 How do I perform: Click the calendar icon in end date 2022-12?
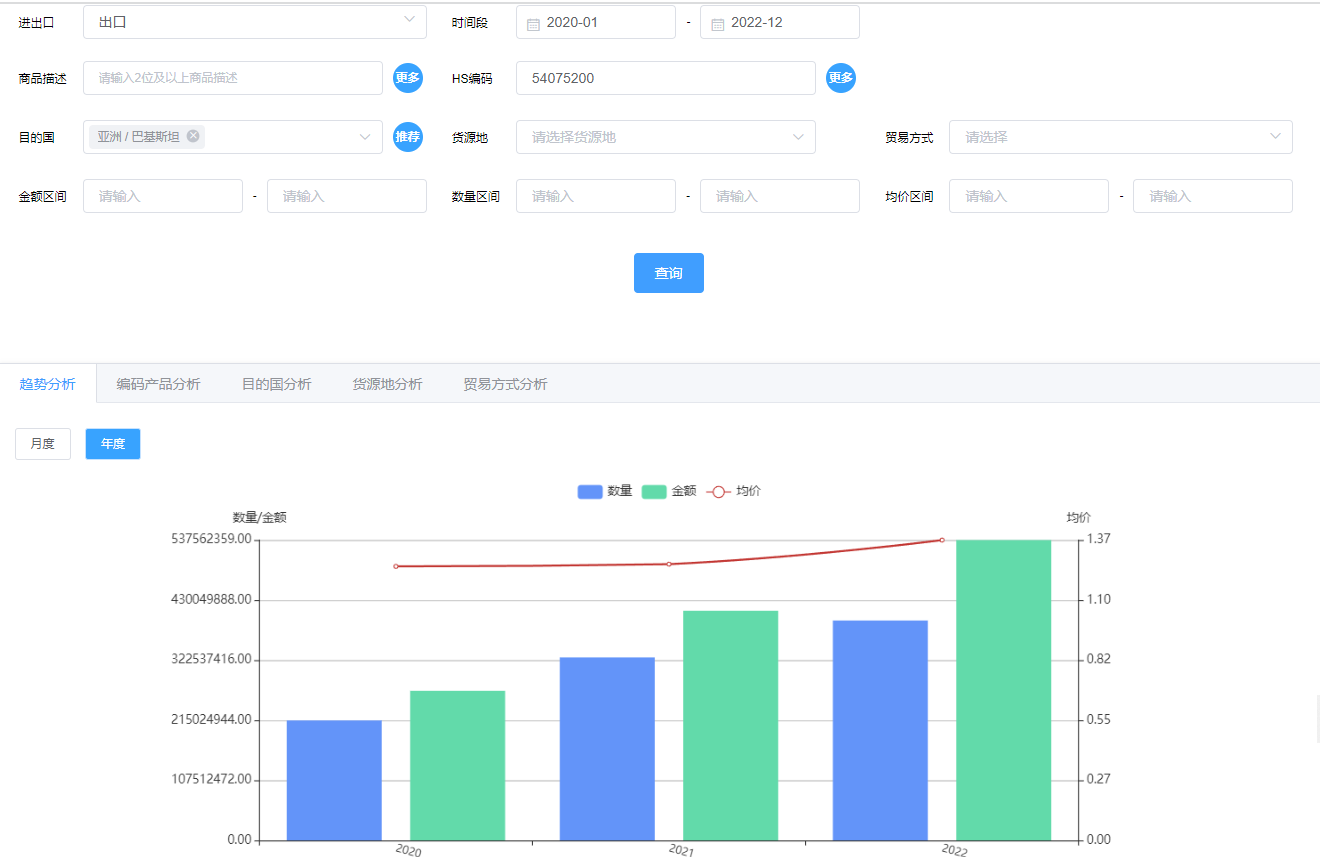tap(717, 23)
